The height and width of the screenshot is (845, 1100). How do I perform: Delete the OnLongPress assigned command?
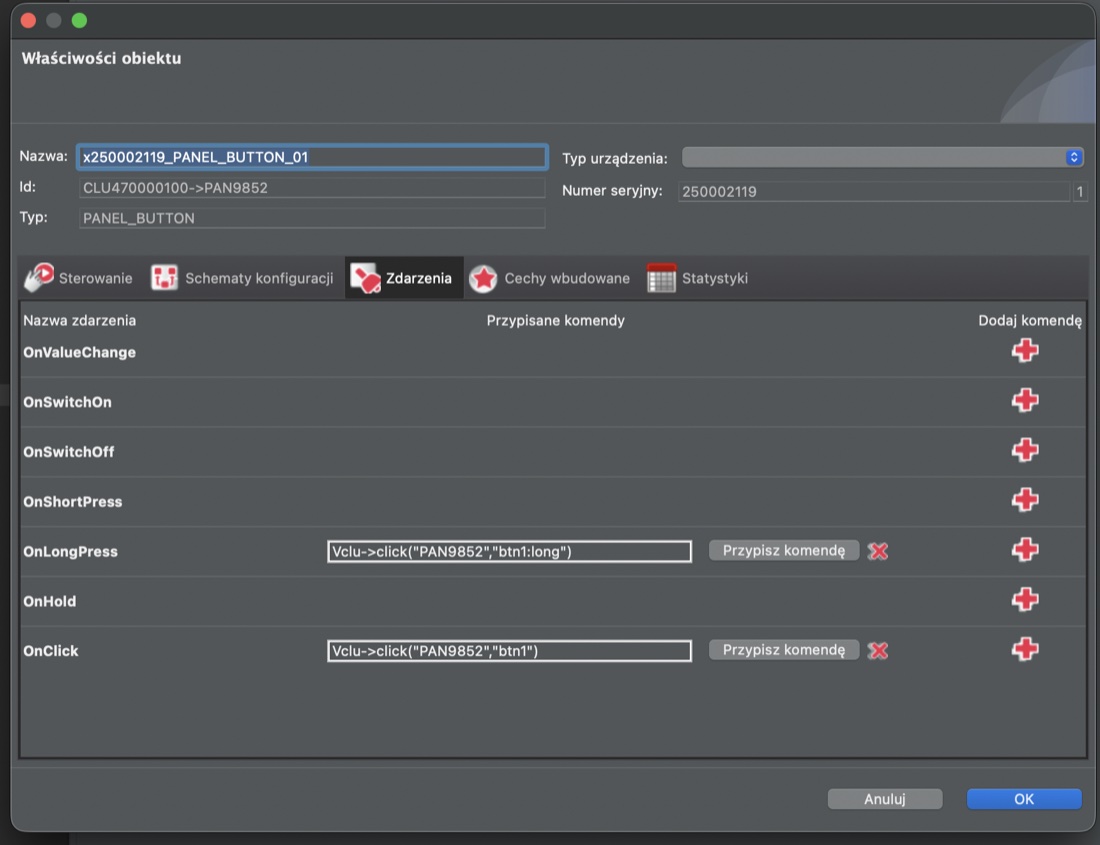click(x=878, y=551)
